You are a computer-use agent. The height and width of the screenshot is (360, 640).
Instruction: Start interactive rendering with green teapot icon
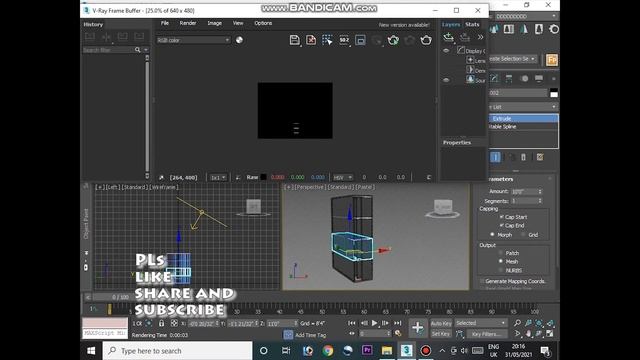[393, 40]
